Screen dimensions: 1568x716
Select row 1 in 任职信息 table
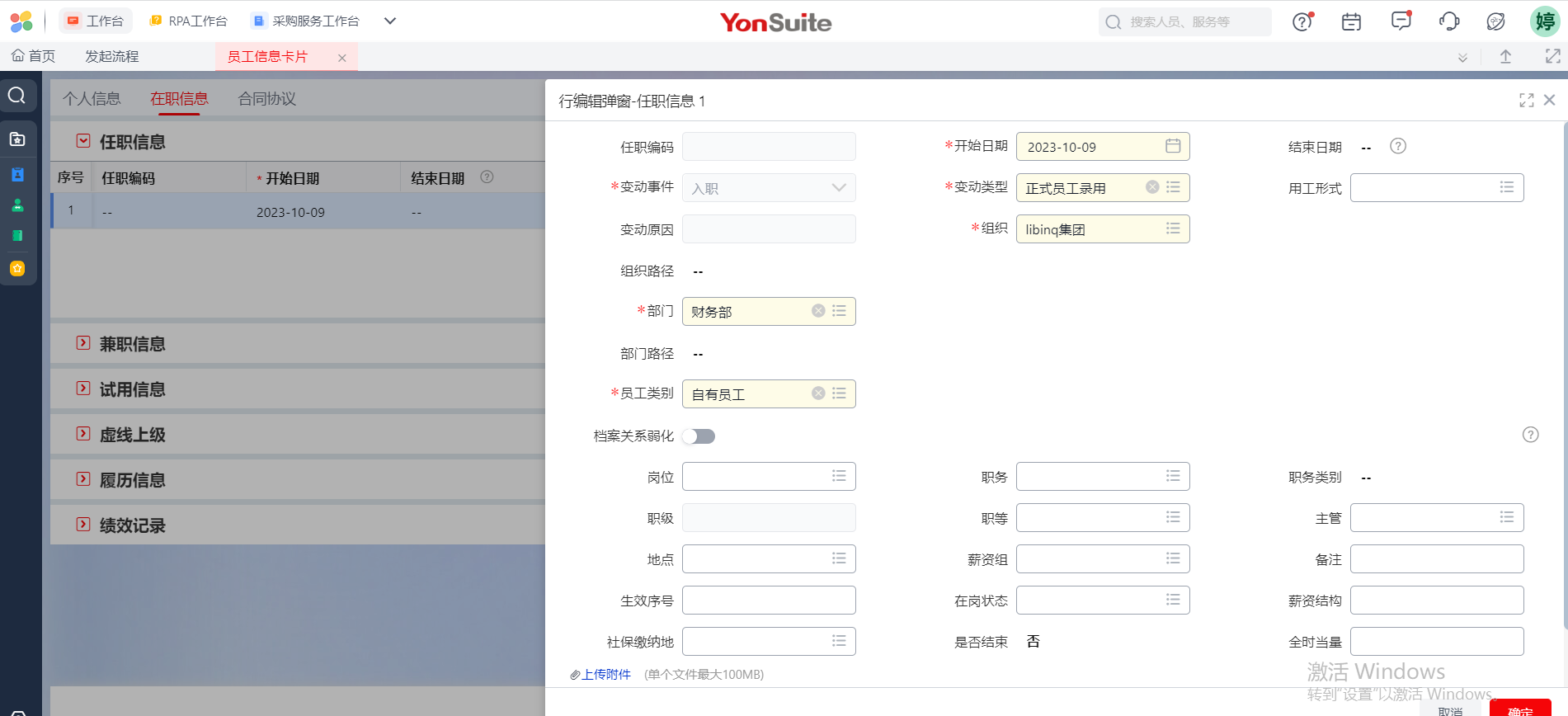tap(298, 211)
